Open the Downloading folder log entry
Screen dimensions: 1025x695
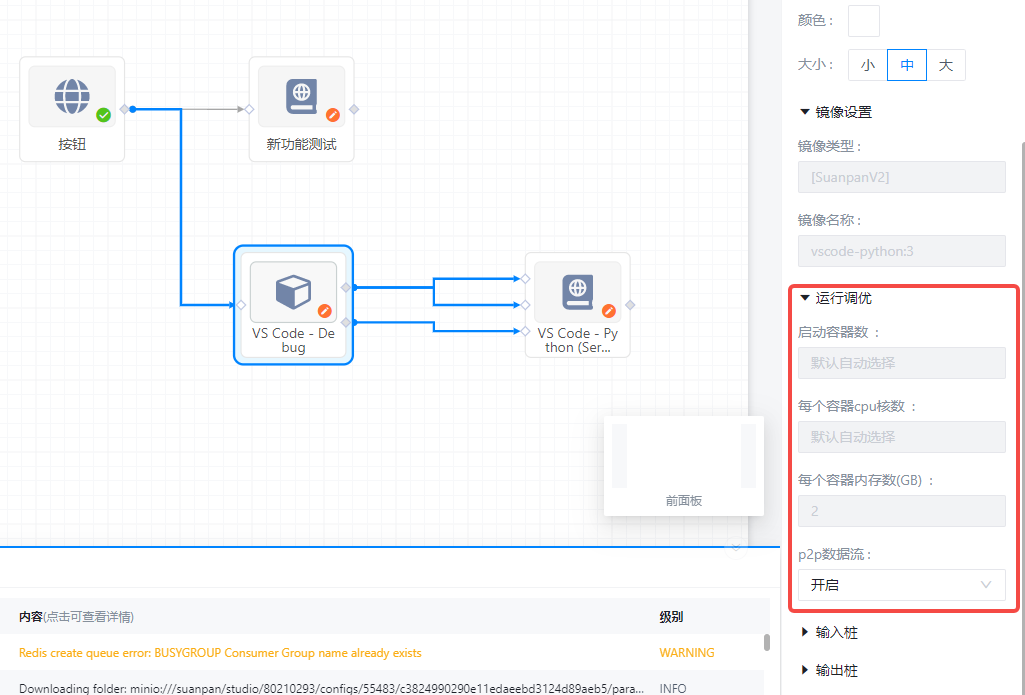(300, 688)
